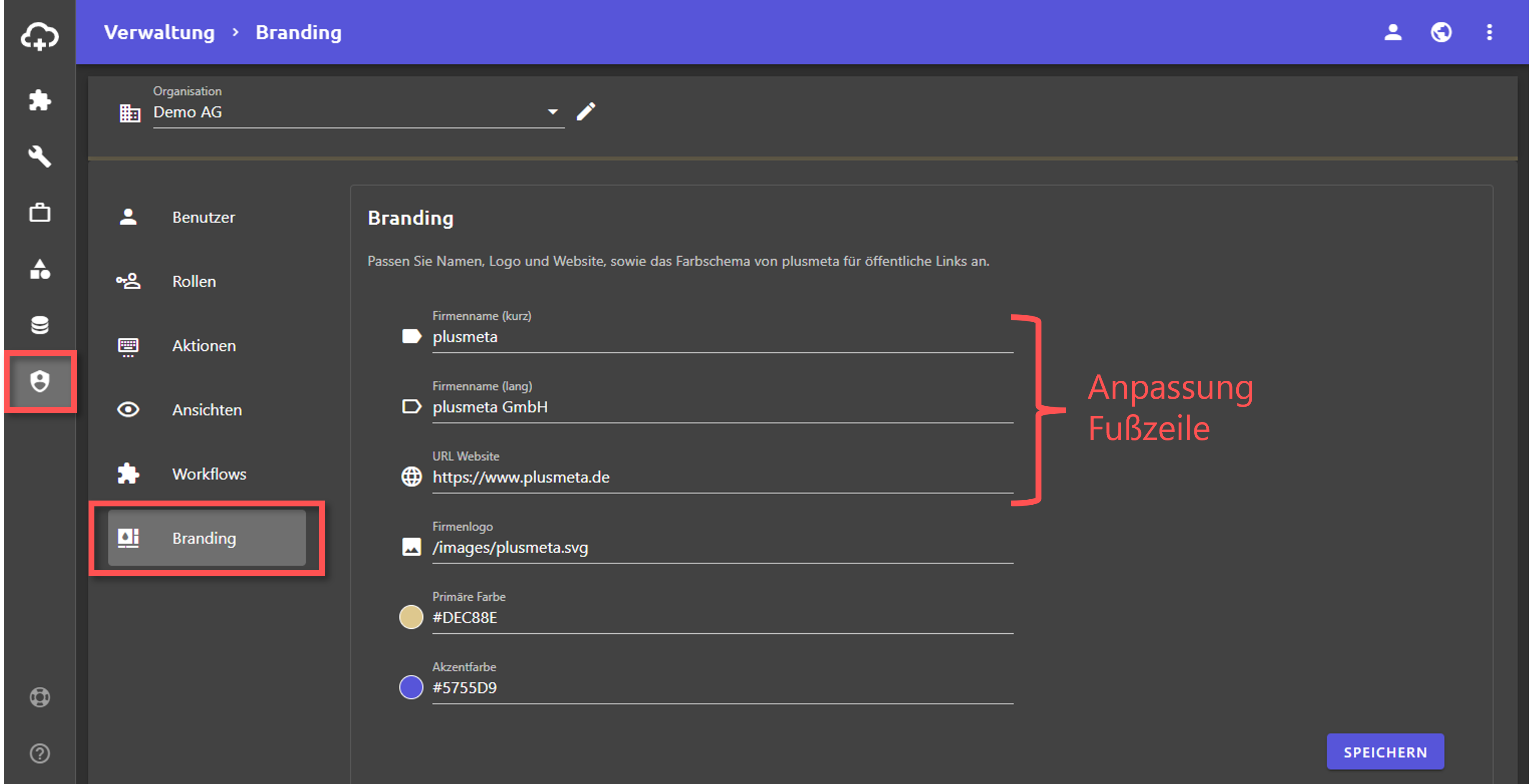This screenshot has width=1529, height=784.
Task: Click into the URL Website field
Action: coord(721,477)
